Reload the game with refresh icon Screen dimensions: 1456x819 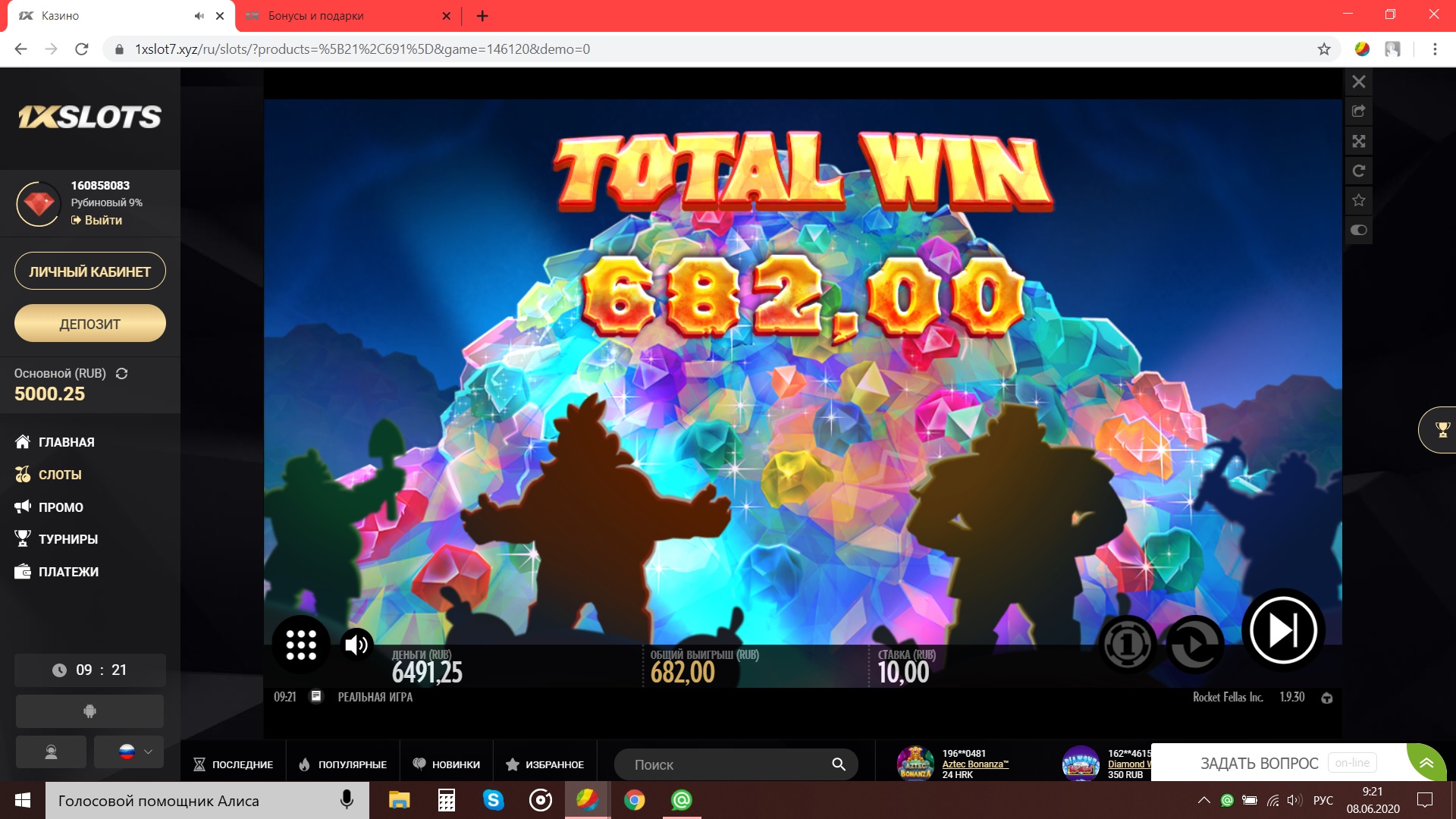pyautogui.click(x=1358, y=171)
